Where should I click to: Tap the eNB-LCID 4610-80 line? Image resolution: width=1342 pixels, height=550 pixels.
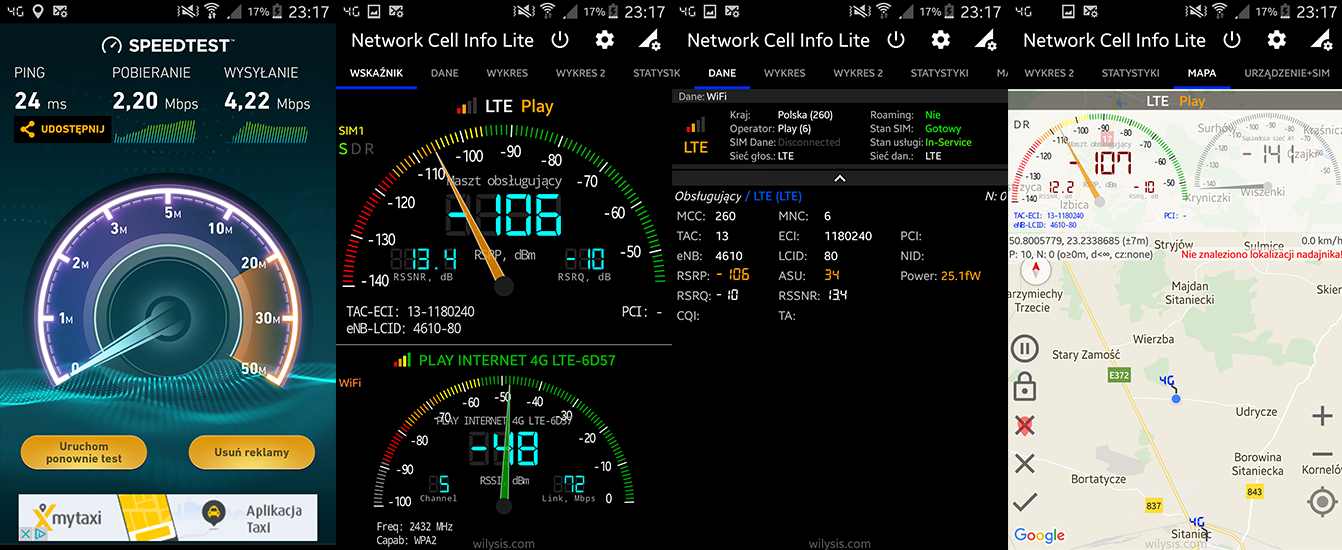403,328
